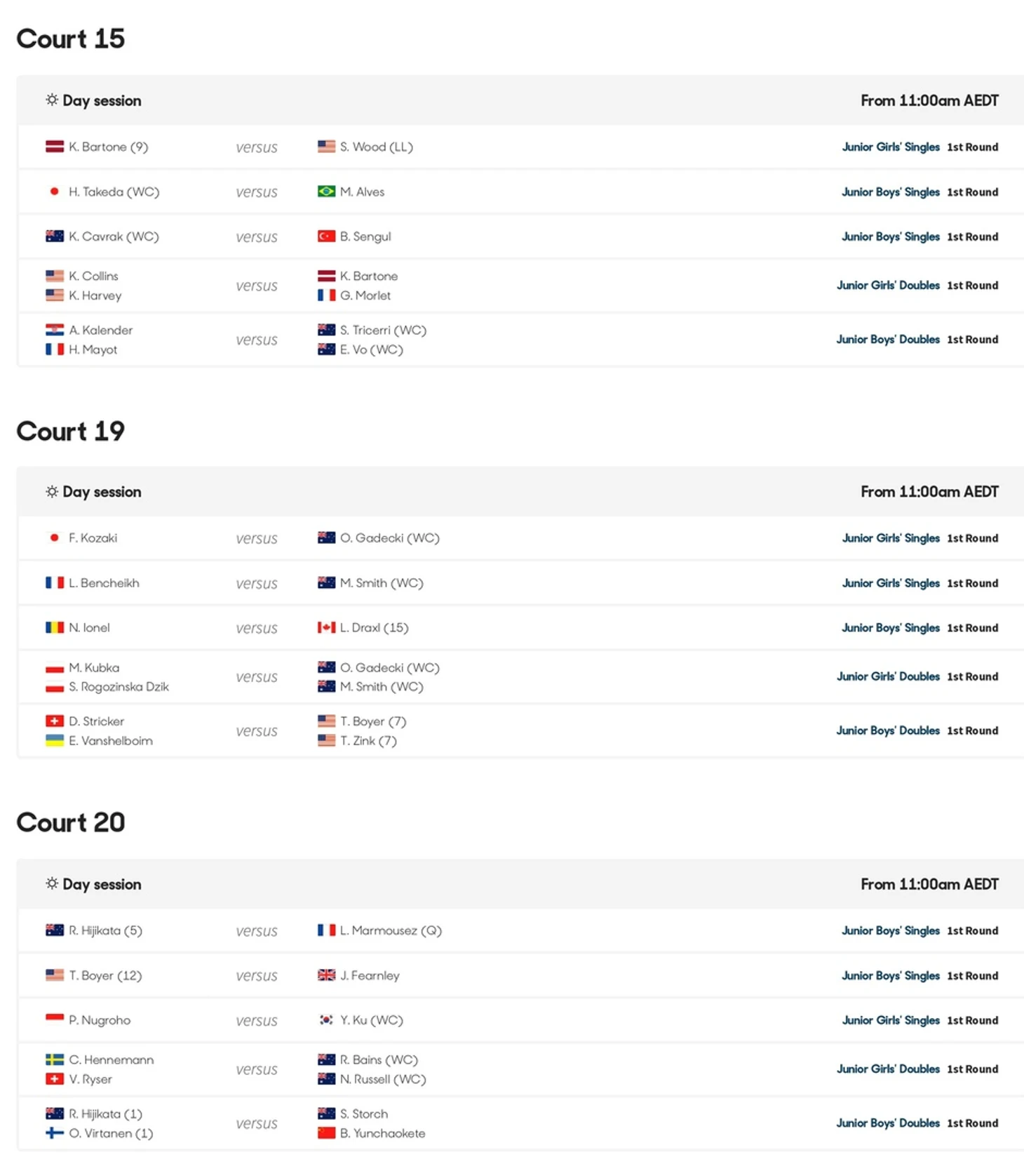Click the Court 20 Day session header

pos(520,884)
